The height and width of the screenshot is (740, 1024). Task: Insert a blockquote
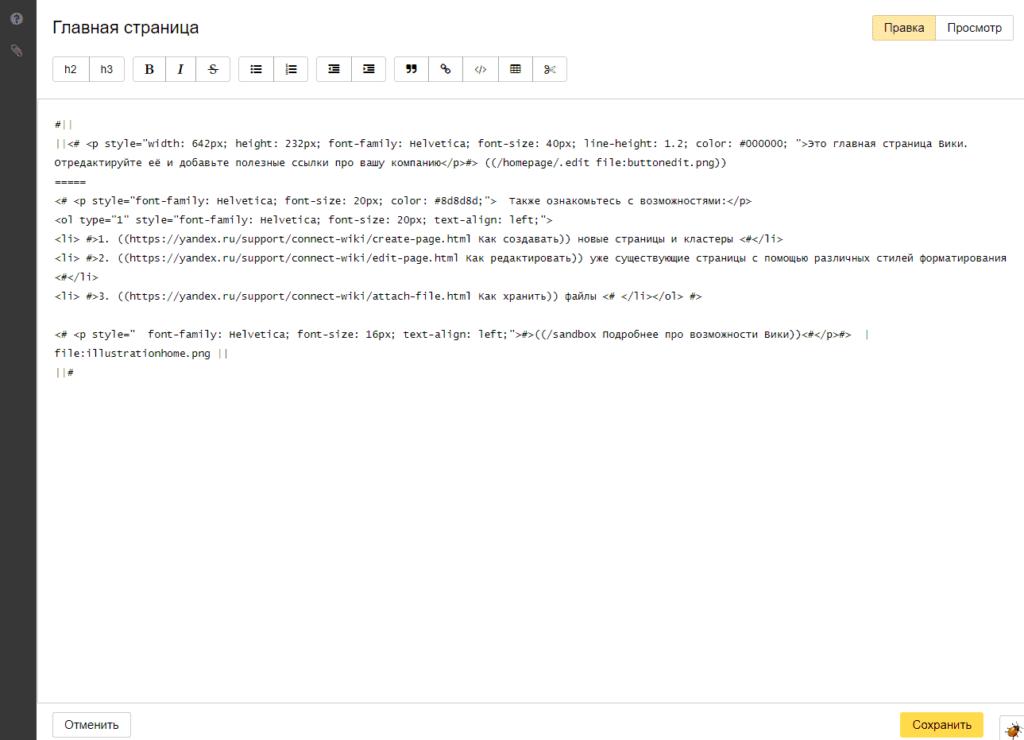pyautogui.click(x=411, y=69)
